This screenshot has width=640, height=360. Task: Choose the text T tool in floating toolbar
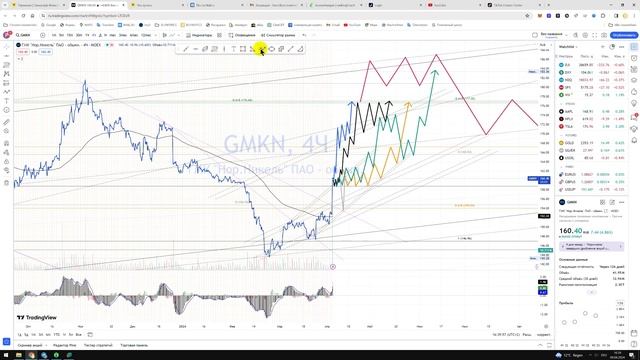(x=233, y=49)
